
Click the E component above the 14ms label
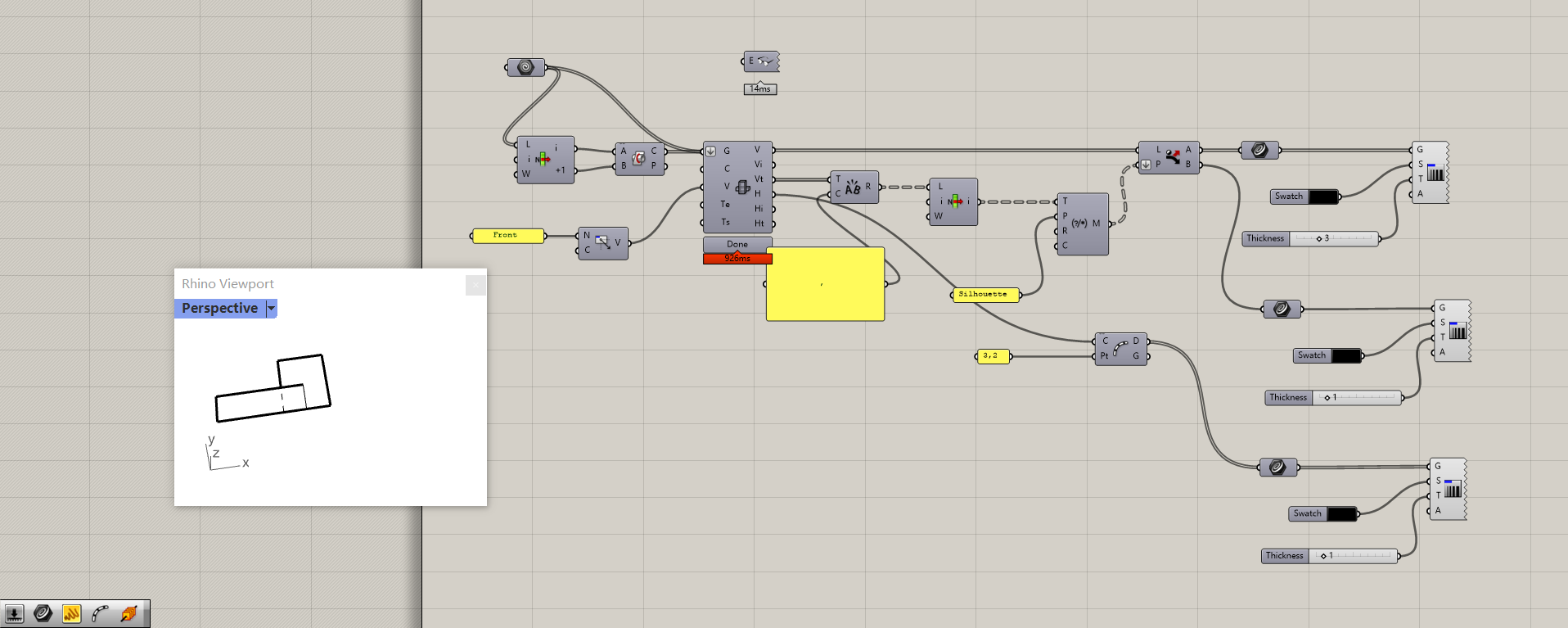pos(761,61)
